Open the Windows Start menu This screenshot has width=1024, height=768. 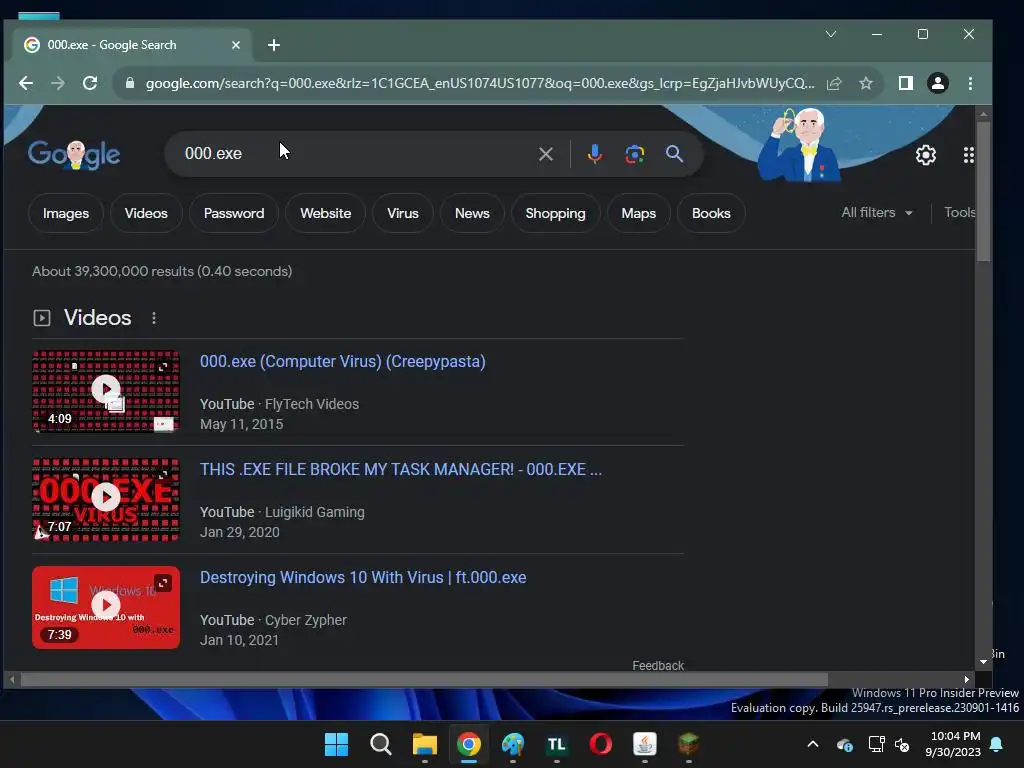coord(336,744)
